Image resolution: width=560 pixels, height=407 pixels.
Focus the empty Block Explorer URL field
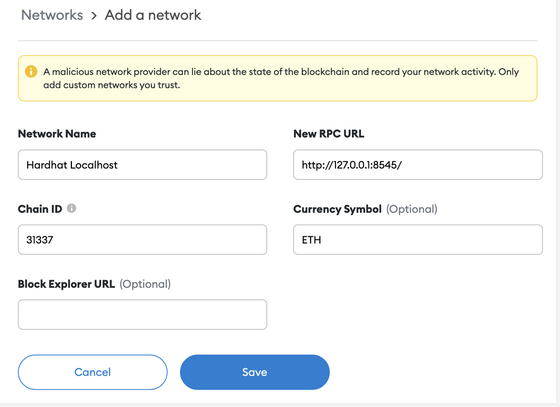[142, 315]
